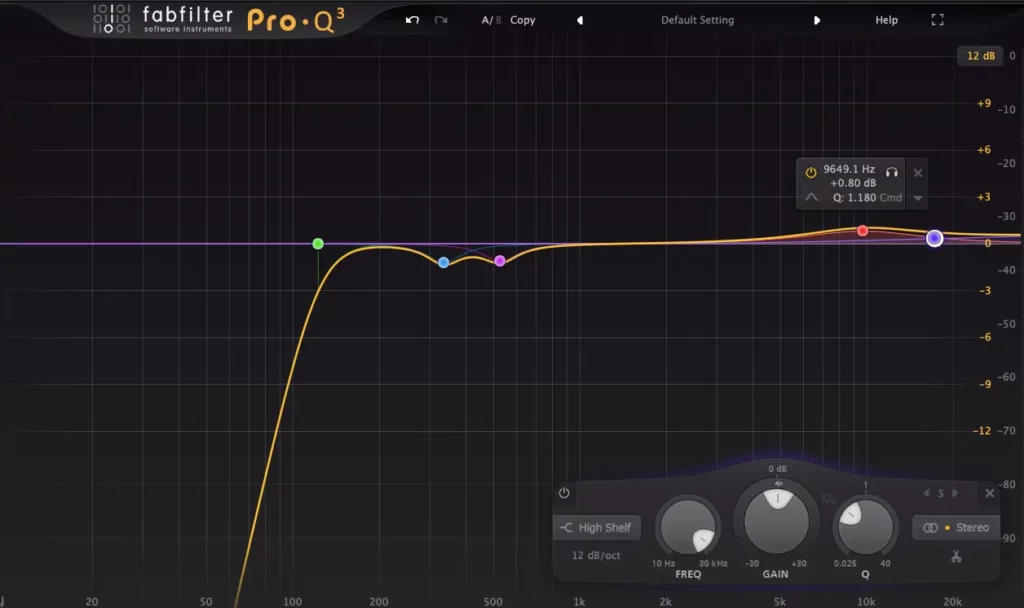
Task: Solo the band with the headphones icon
Action: point(891,172)
